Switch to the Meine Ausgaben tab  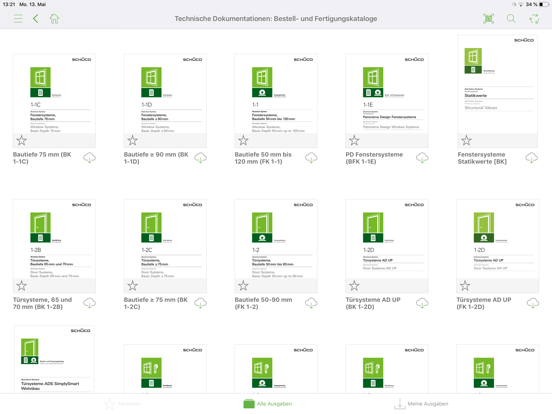pyautogui.click(x=421, y=404)
